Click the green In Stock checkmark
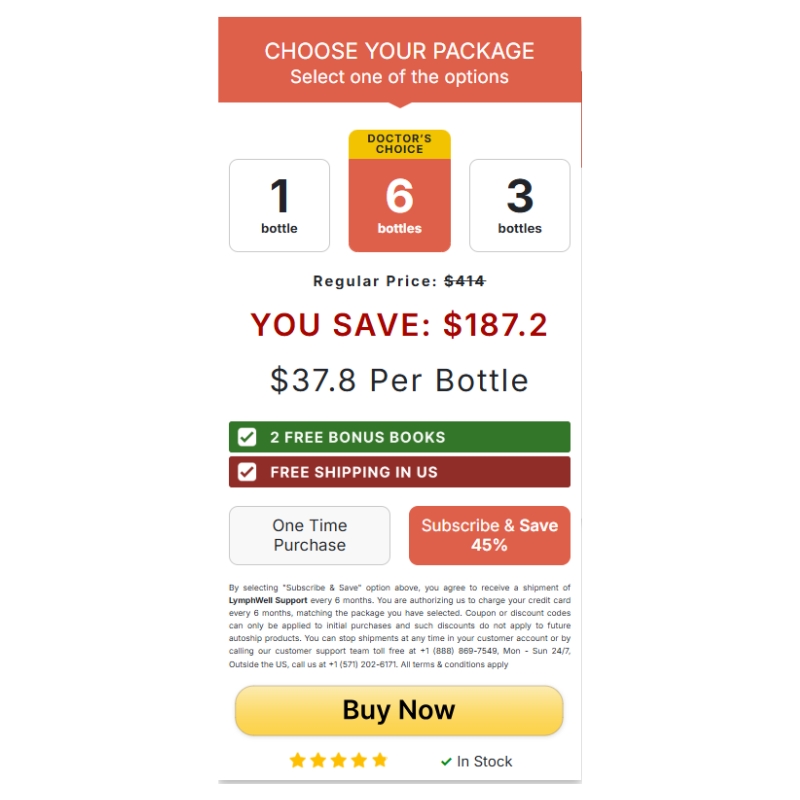800x800 pixels. [446, 762]
